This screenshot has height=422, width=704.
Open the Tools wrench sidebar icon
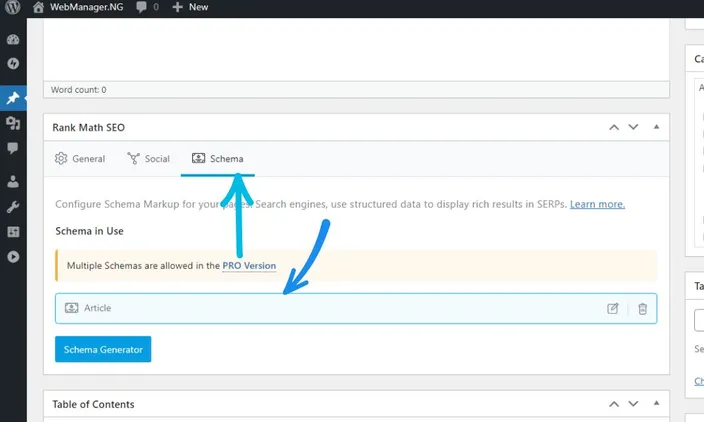pyautogui.click(x=13, y=207)
